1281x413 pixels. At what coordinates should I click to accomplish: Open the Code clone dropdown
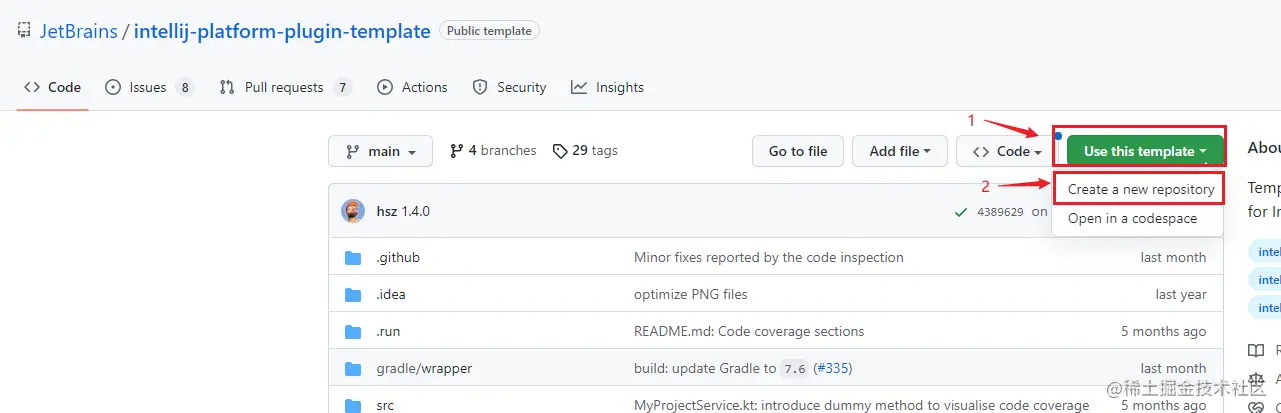[x=1005, y=151]
